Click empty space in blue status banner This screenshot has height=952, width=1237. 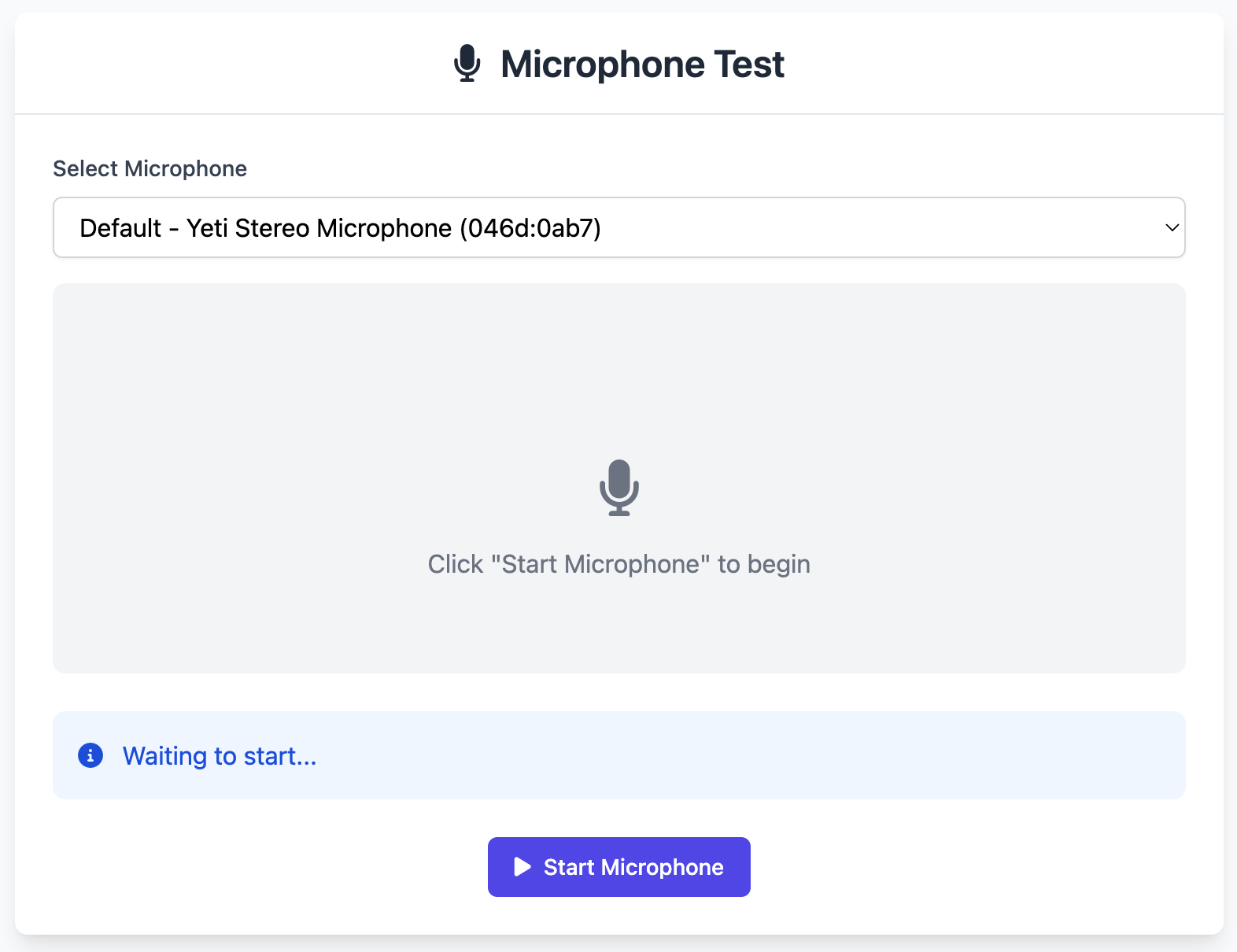coord(748,755)
